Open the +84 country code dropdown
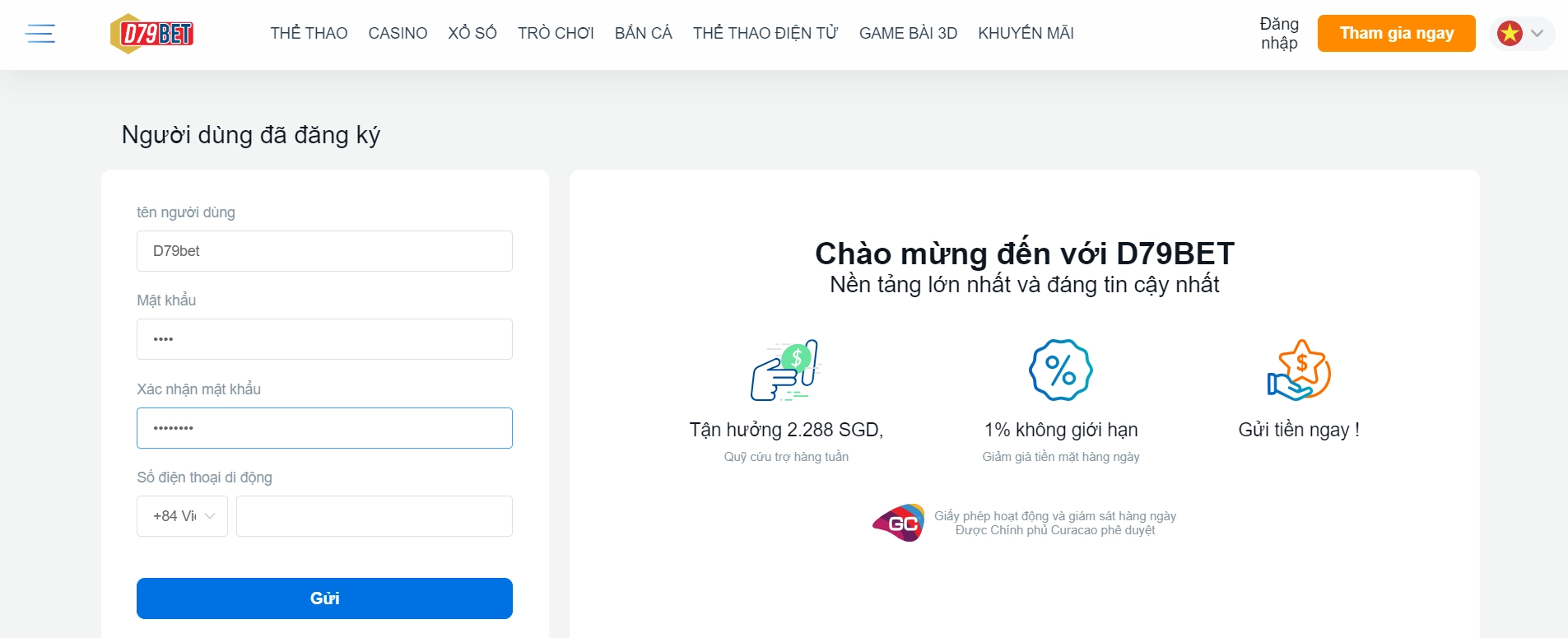Viewport: 1568px width, 638px height. pos(182,515)
